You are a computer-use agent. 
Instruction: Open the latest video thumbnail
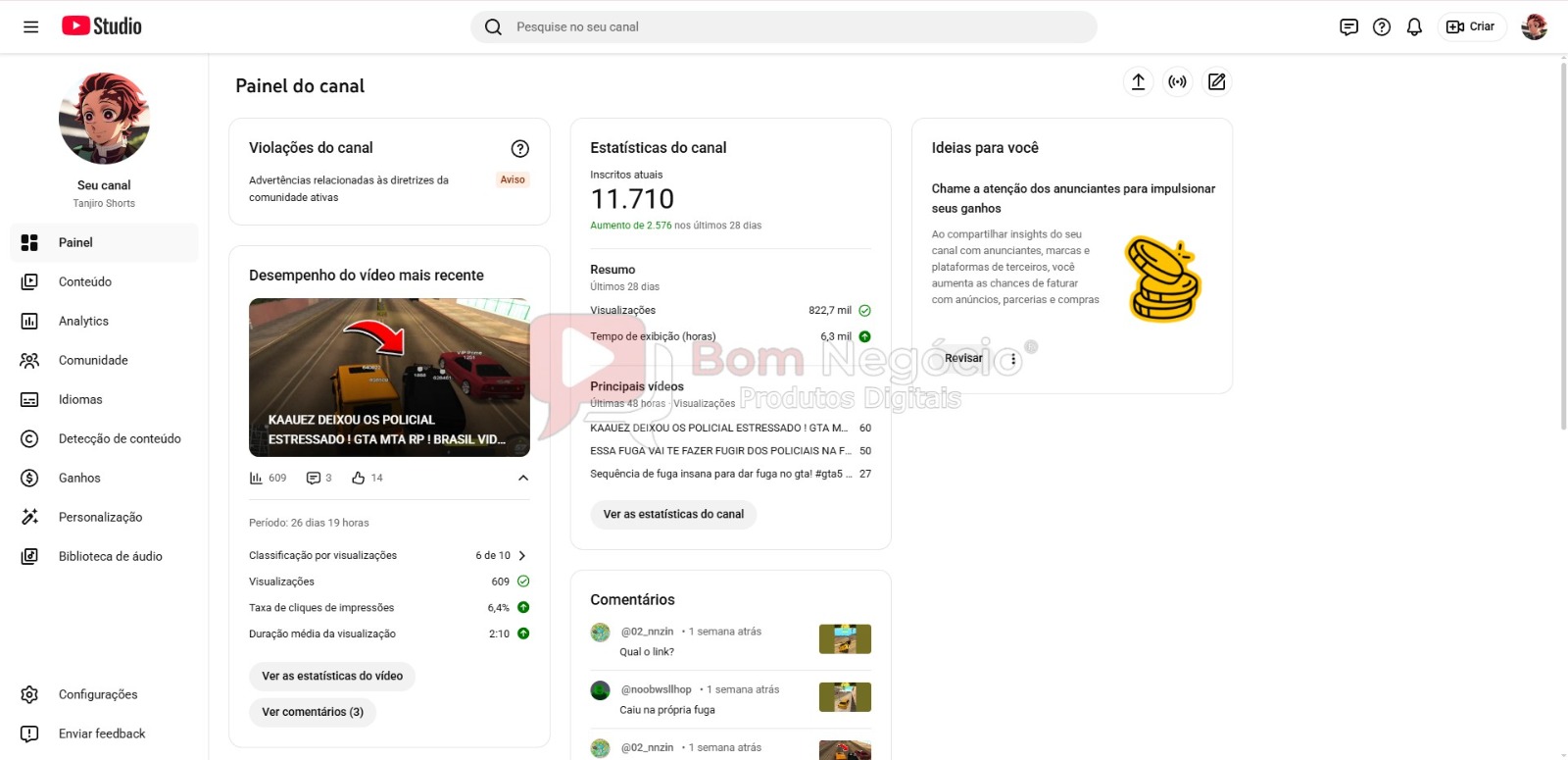point(389,378)
